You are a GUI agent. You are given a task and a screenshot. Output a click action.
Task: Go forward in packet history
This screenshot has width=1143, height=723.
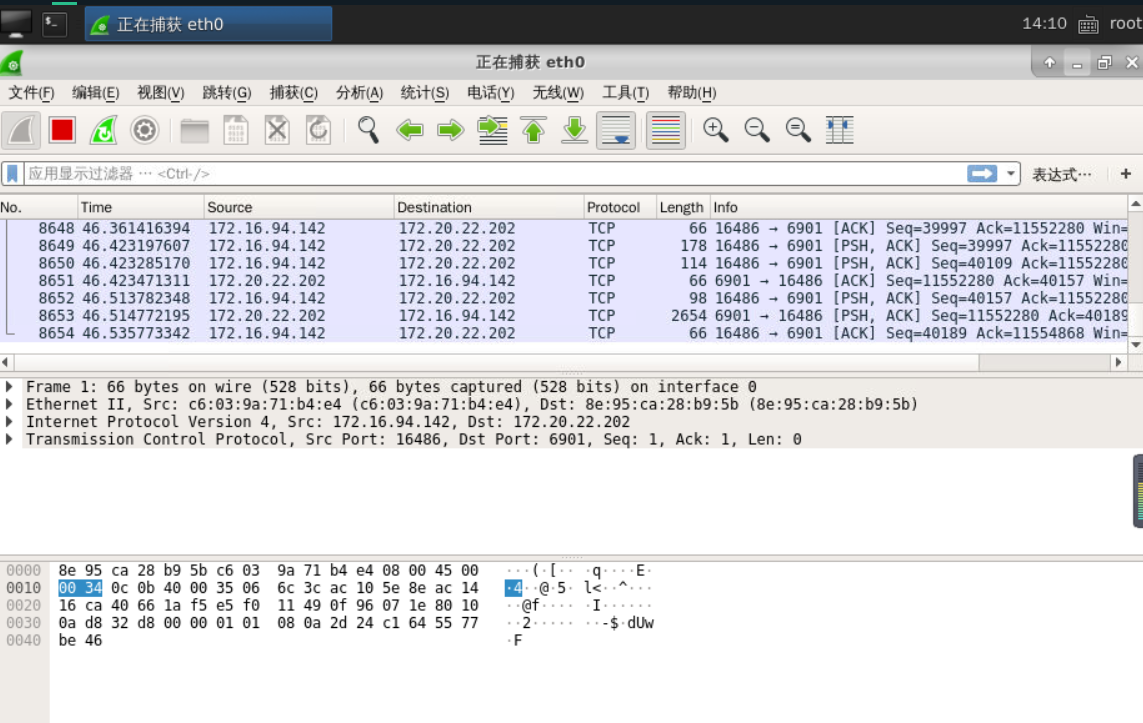point(452,129)
